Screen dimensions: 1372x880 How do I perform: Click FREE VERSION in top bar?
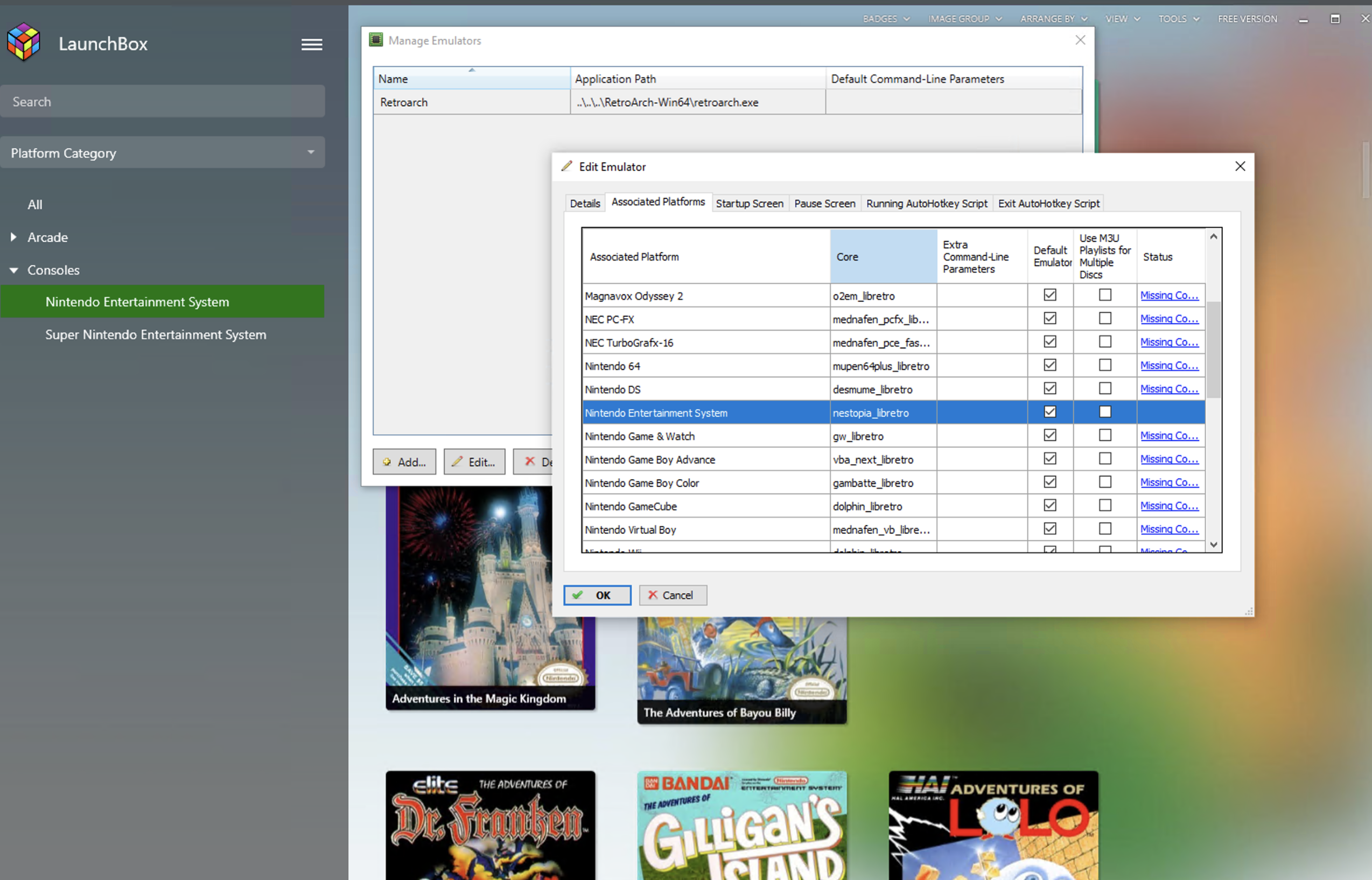point(1247,19)
